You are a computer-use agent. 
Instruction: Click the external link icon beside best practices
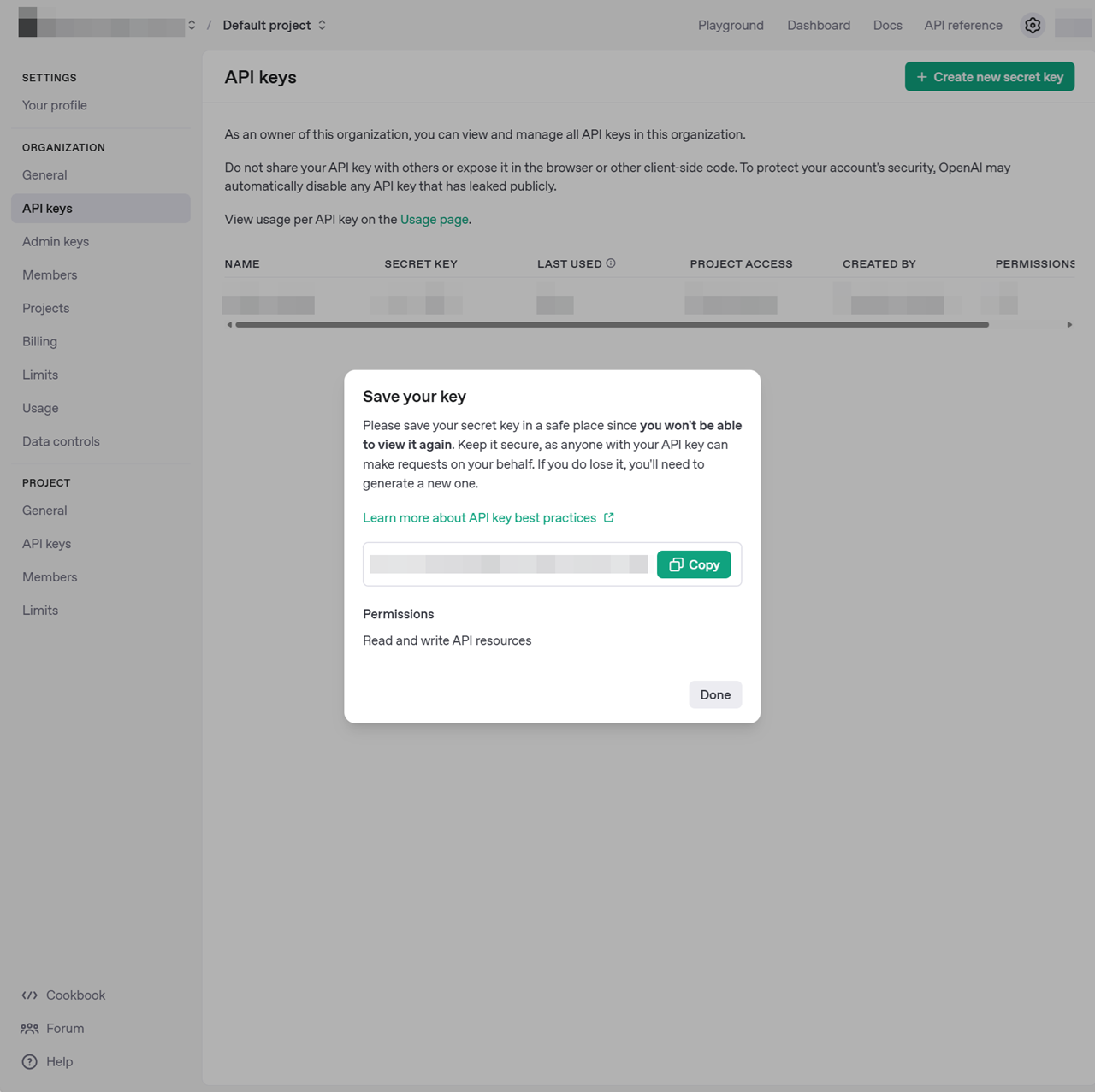click(609, 517)
